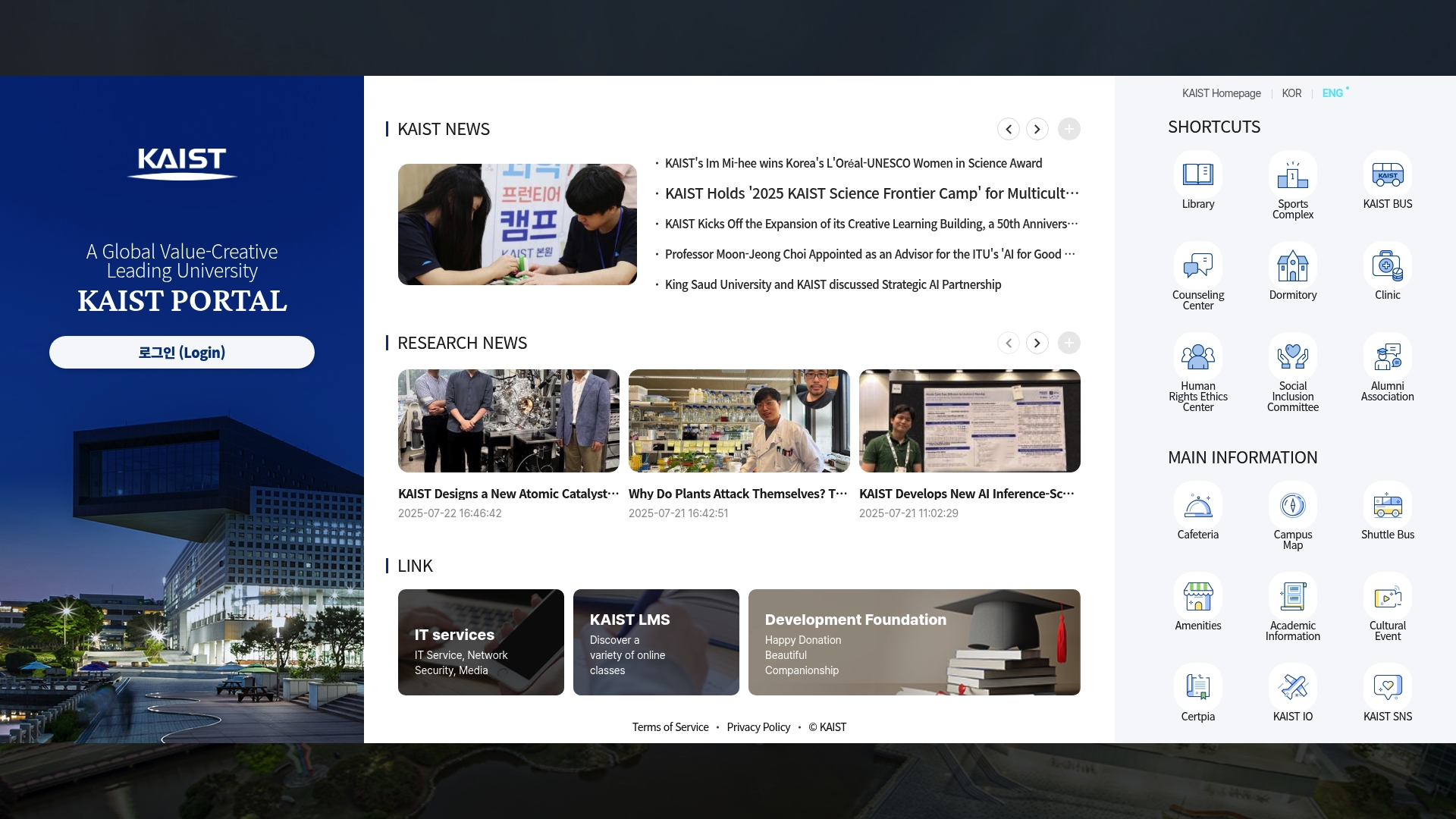Open the Clinic shortcut icon

pos(1388,265)
